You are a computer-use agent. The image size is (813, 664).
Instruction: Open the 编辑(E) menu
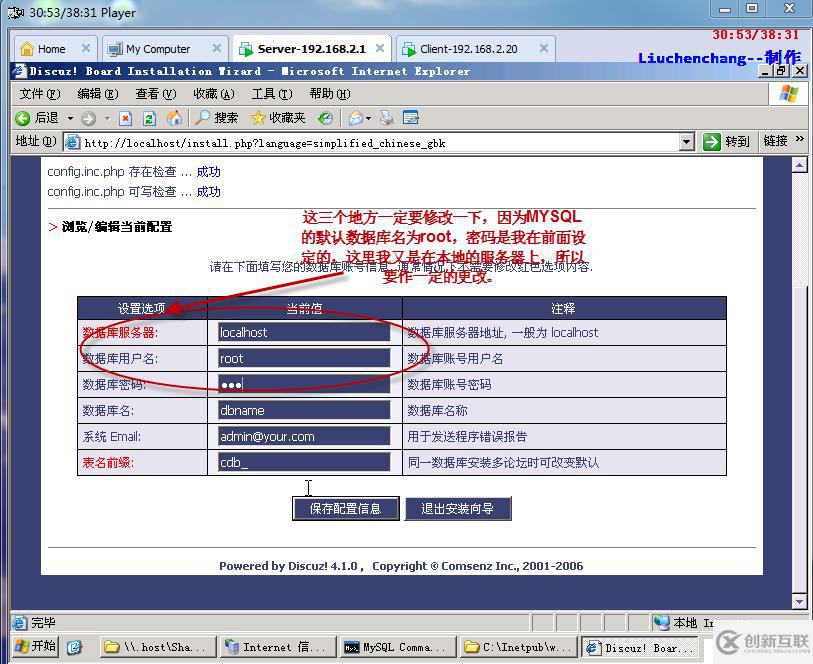[x=97, y=94]
